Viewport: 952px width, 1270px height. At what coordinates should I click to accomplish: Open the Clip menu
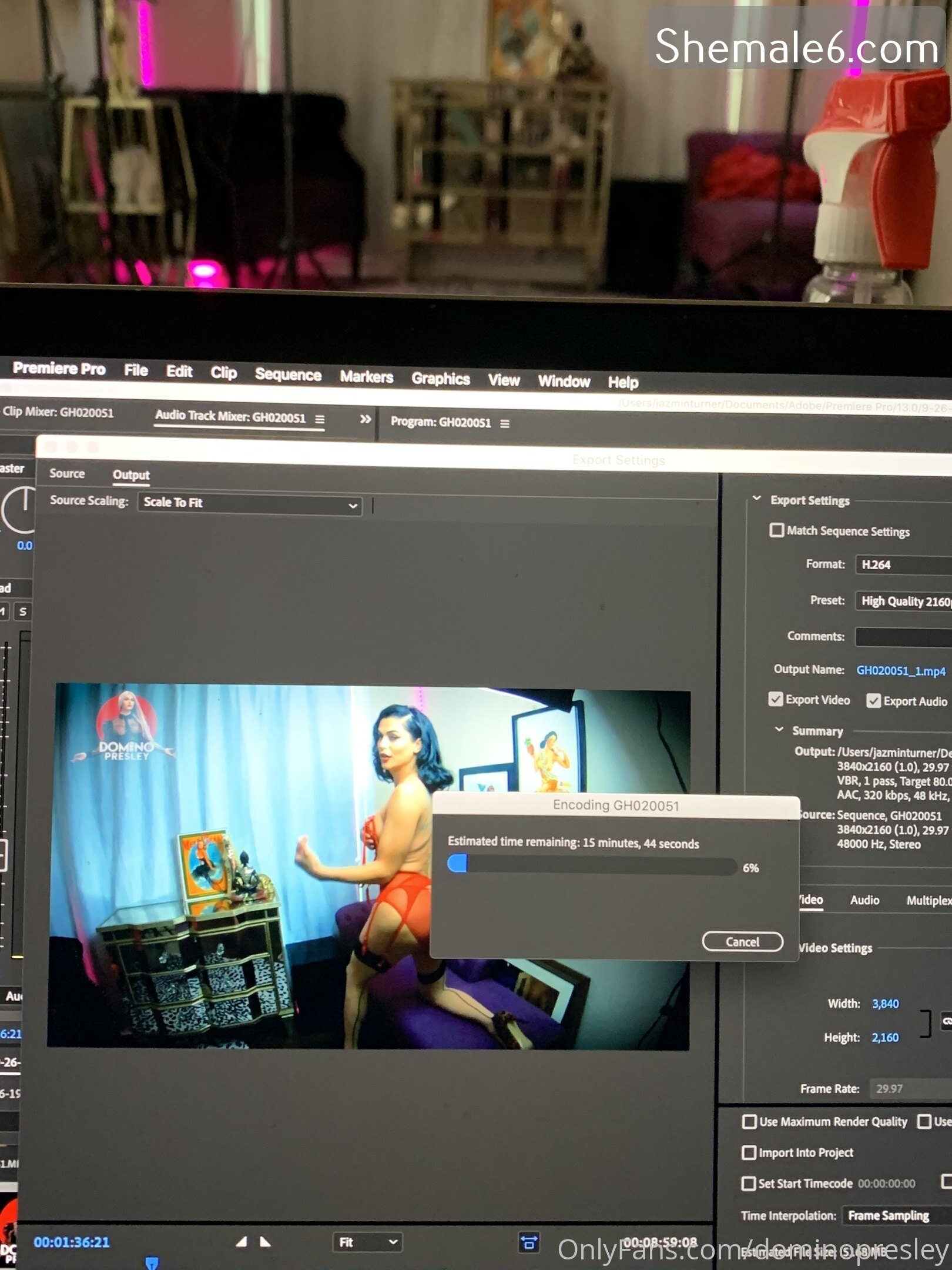[224, 373]
